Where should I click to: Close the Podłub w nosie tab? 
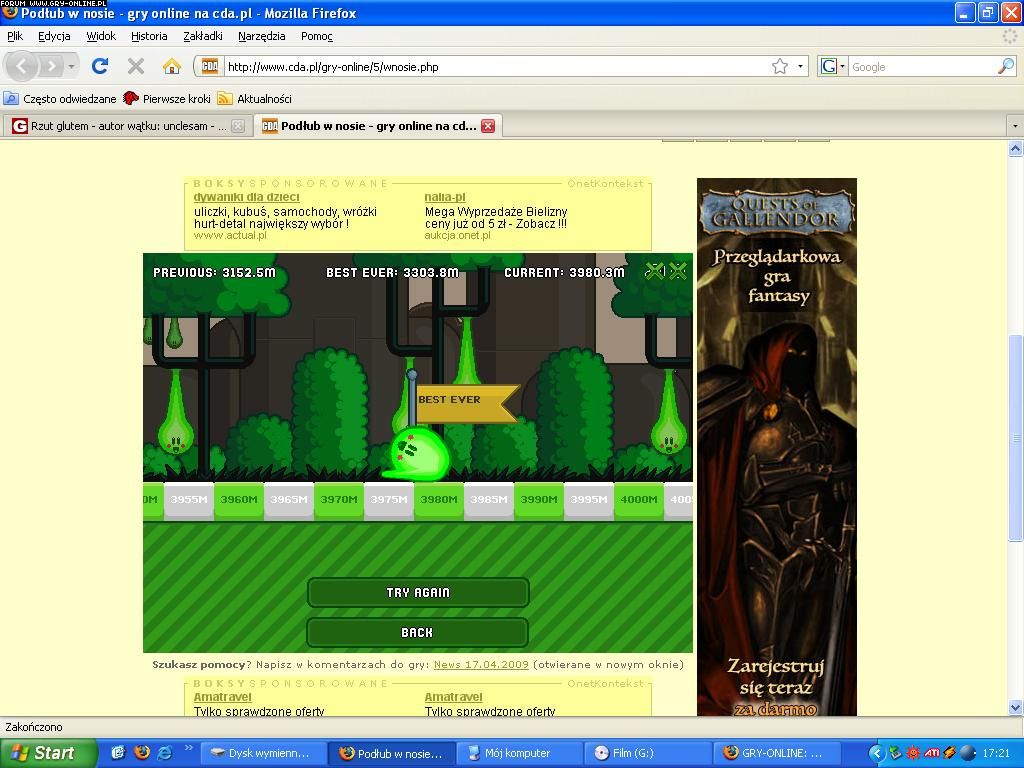tap(488, 125)
